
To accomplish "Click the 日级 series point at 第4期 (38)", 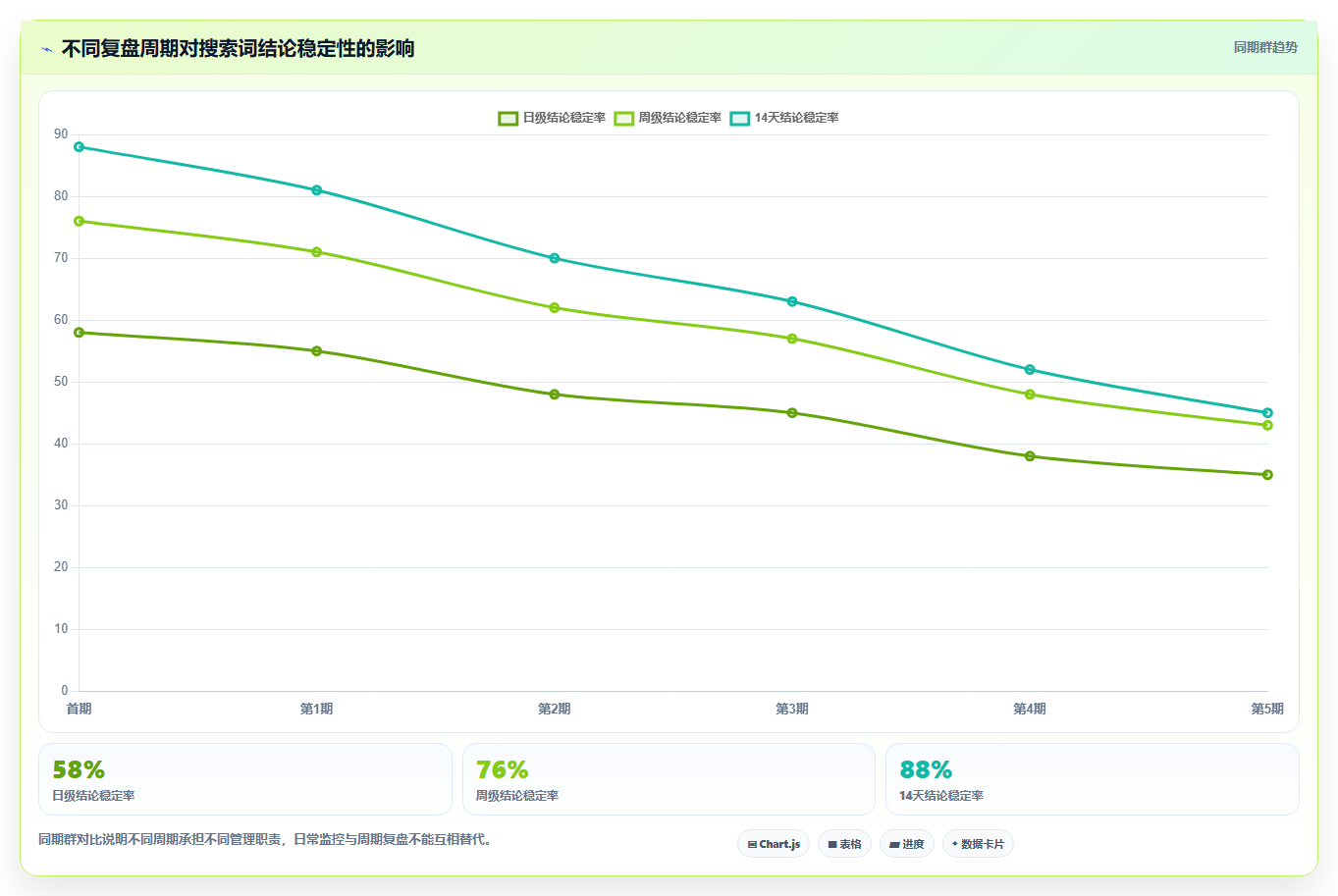I will point(1030,456).
